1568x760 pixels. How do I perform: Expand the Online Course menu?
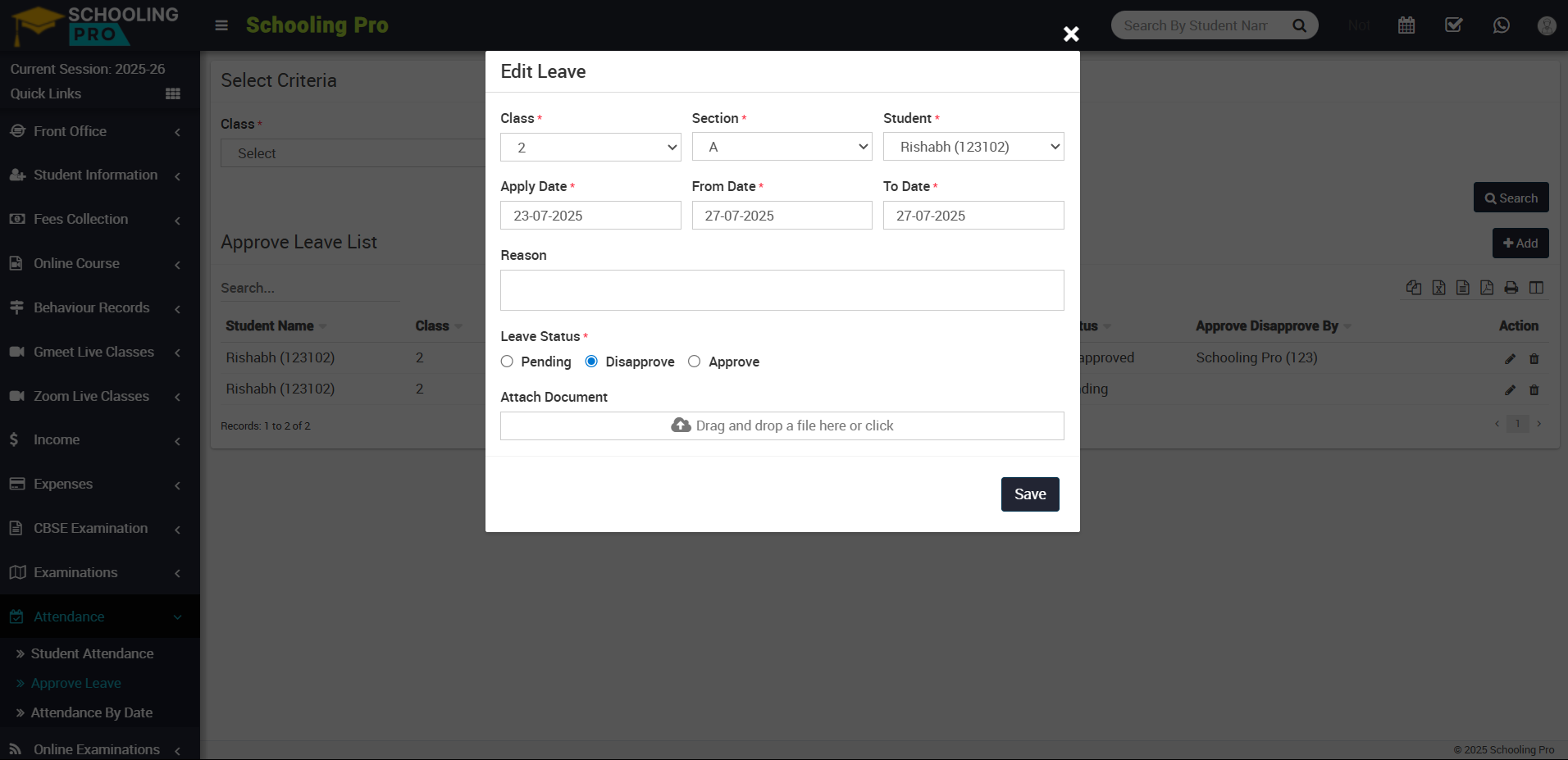(100, 264)
